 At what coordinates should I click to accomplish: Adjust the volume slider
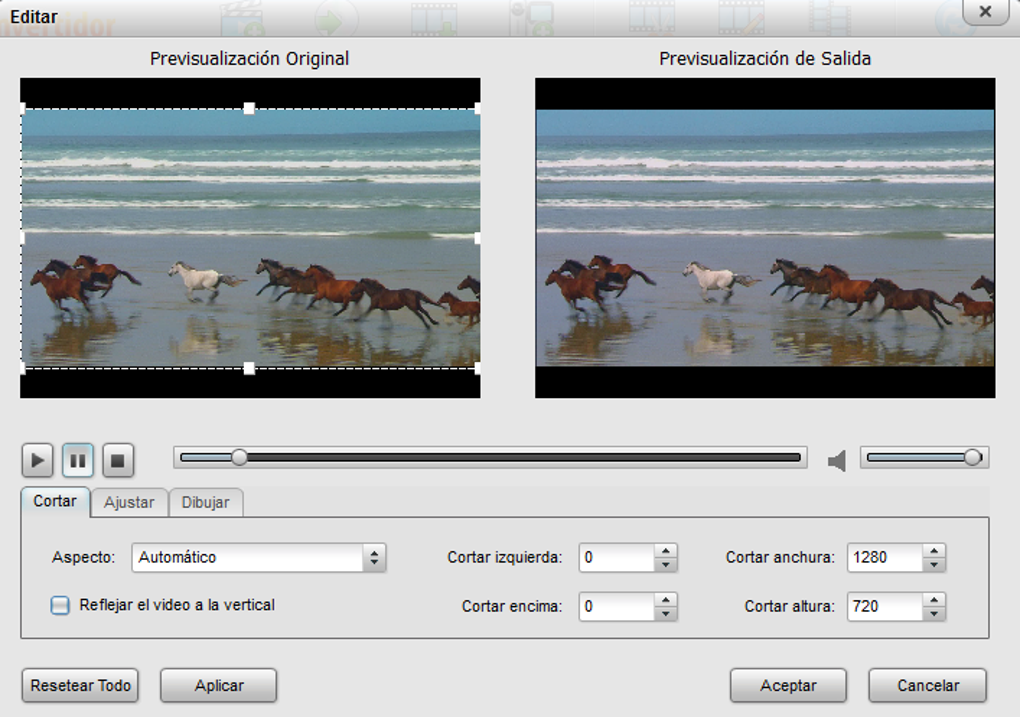click(x=975, y=459)
